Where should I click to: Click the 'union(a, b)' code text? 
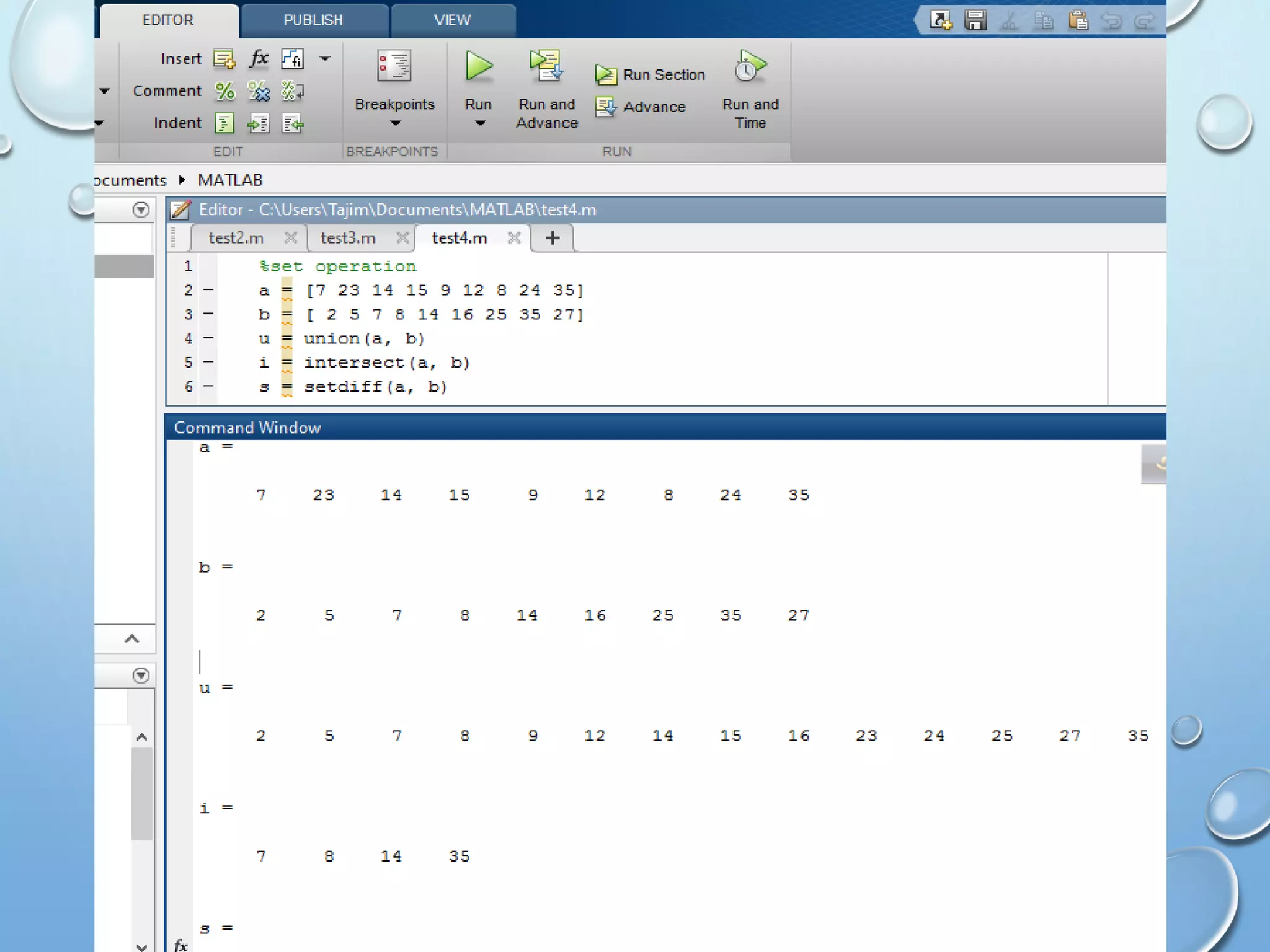point(364,339)
